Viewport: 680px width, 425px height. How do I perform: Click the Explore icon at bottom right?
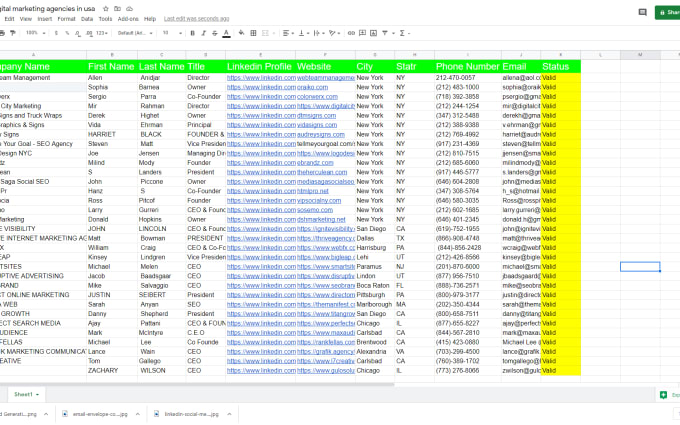[x=663, y=395]
